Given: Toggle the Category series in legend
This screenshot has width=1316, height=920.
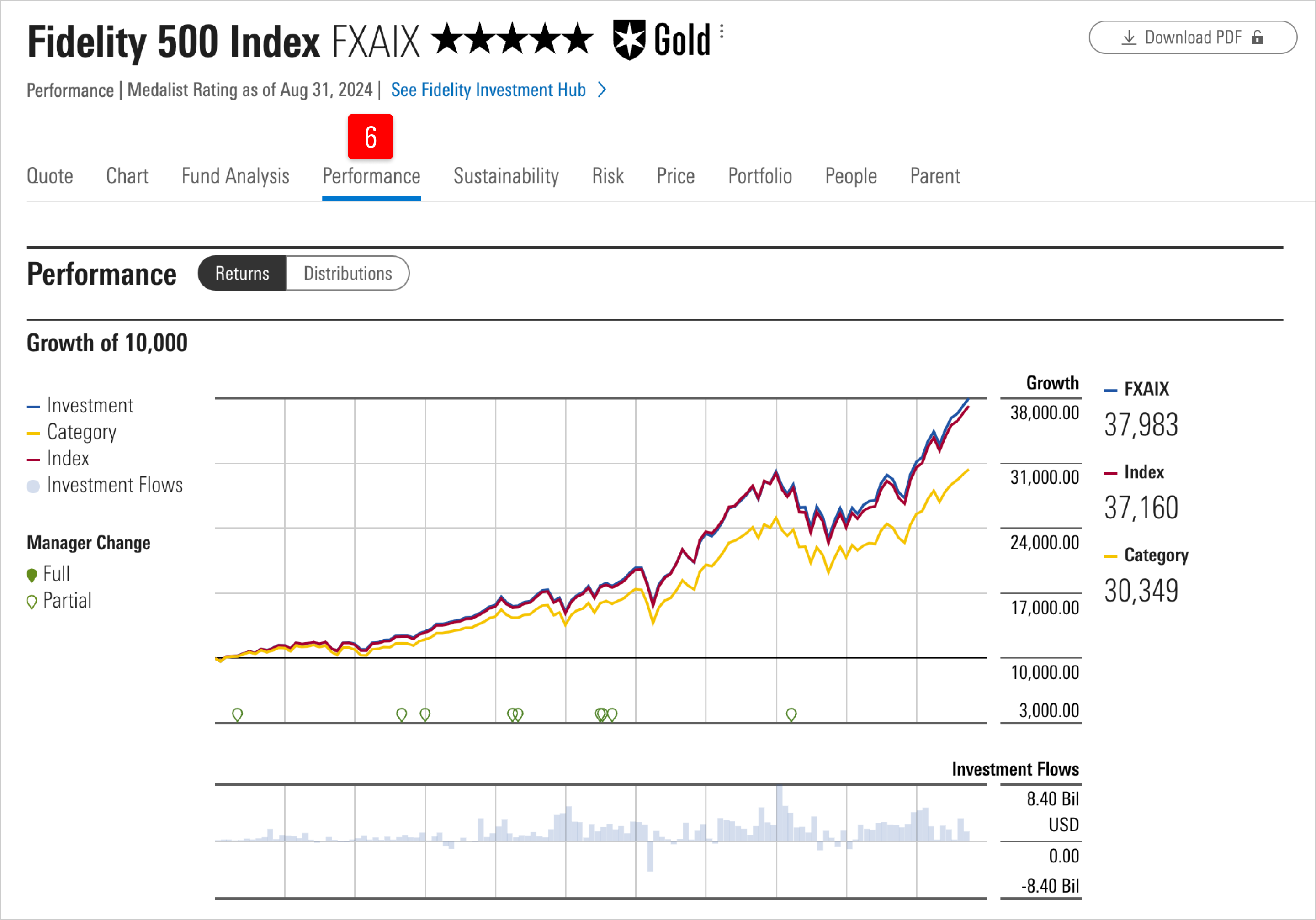Looking at the screenshot, I should pyautogui.click(x=80, y=432).
